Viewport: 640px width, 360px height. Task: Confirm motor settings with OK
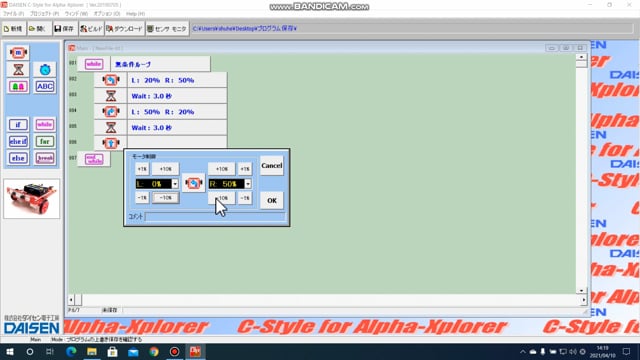coord(272,200)
